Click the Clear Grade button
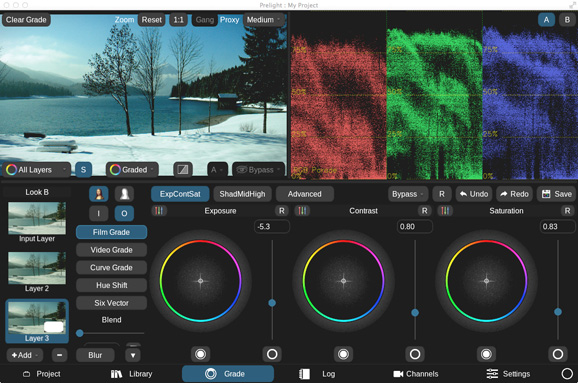This screenshot has width=578, height=383. pos(26,20)
